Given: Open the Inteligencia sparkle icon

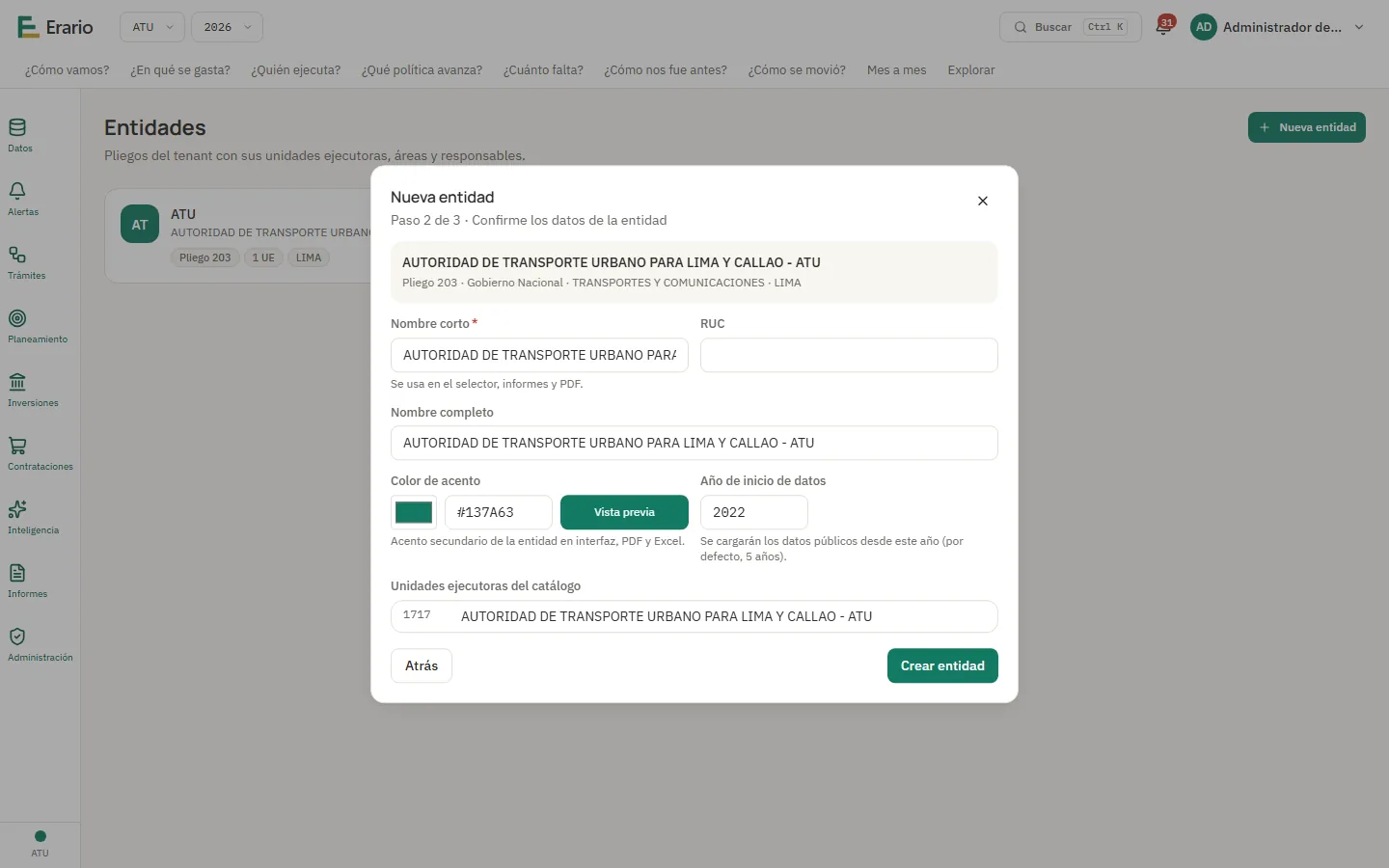Looking at the screenshot, I should point(17,509).
